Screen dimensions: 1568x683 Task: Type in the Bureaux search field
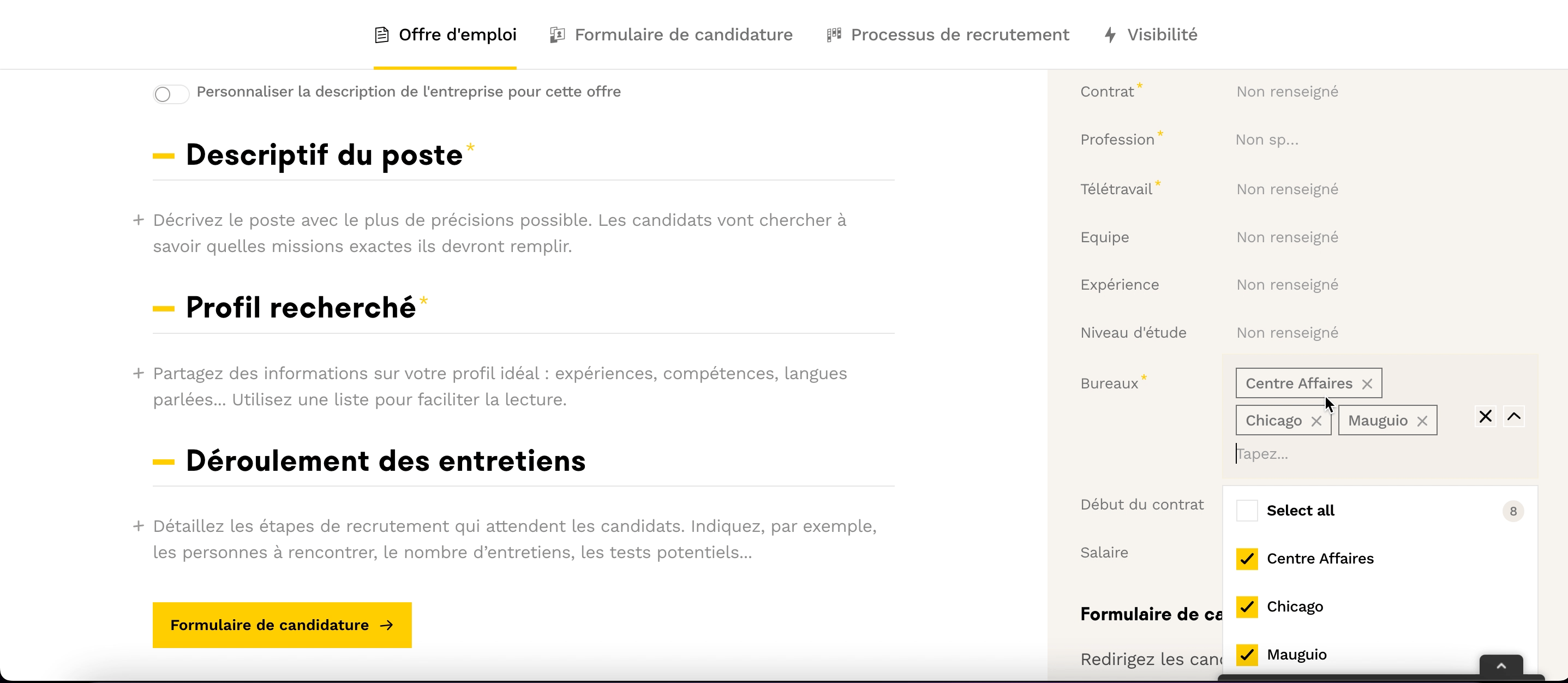coord(1339,454)
